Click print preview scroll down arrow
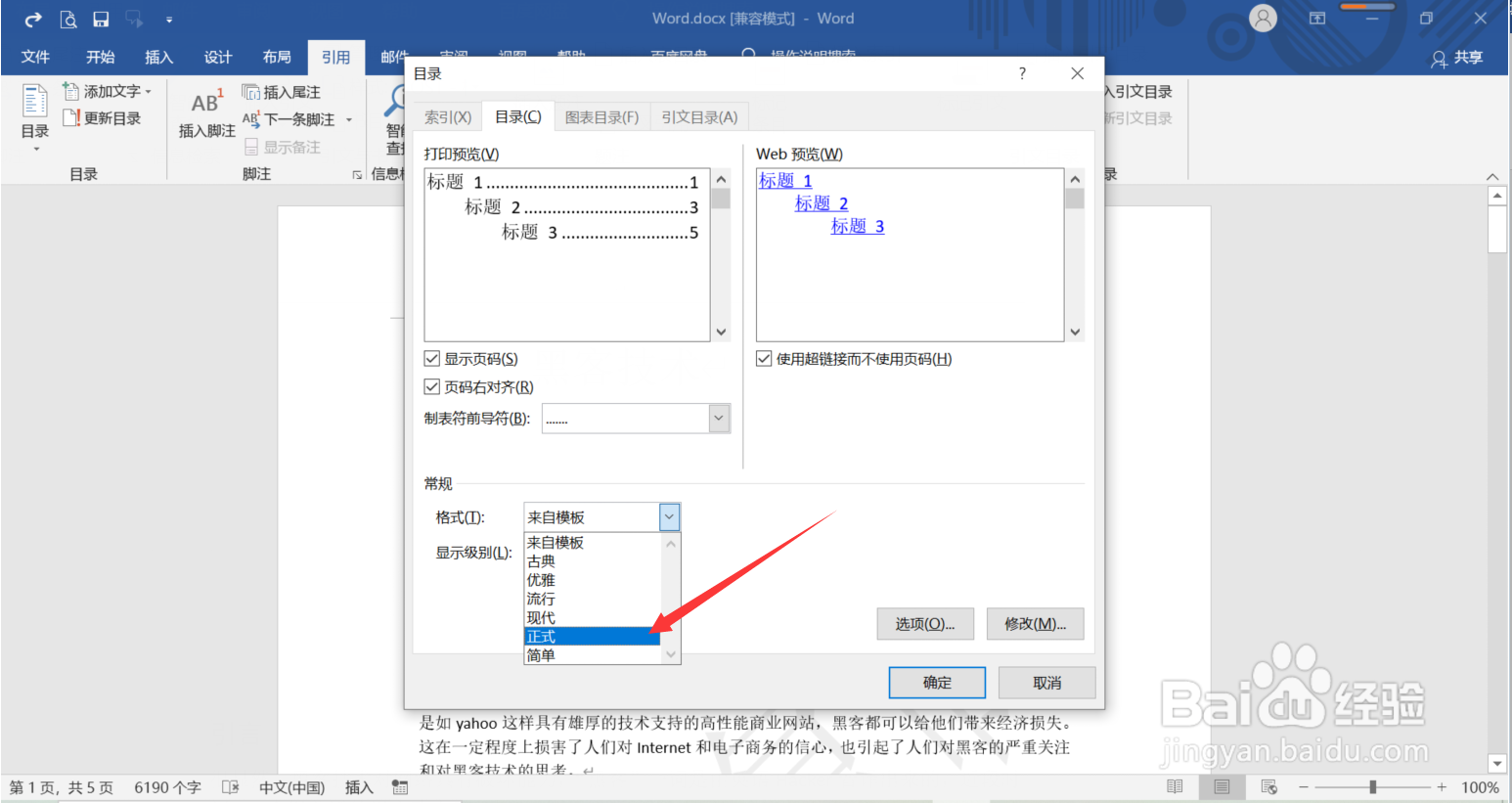 pos(721,332)
